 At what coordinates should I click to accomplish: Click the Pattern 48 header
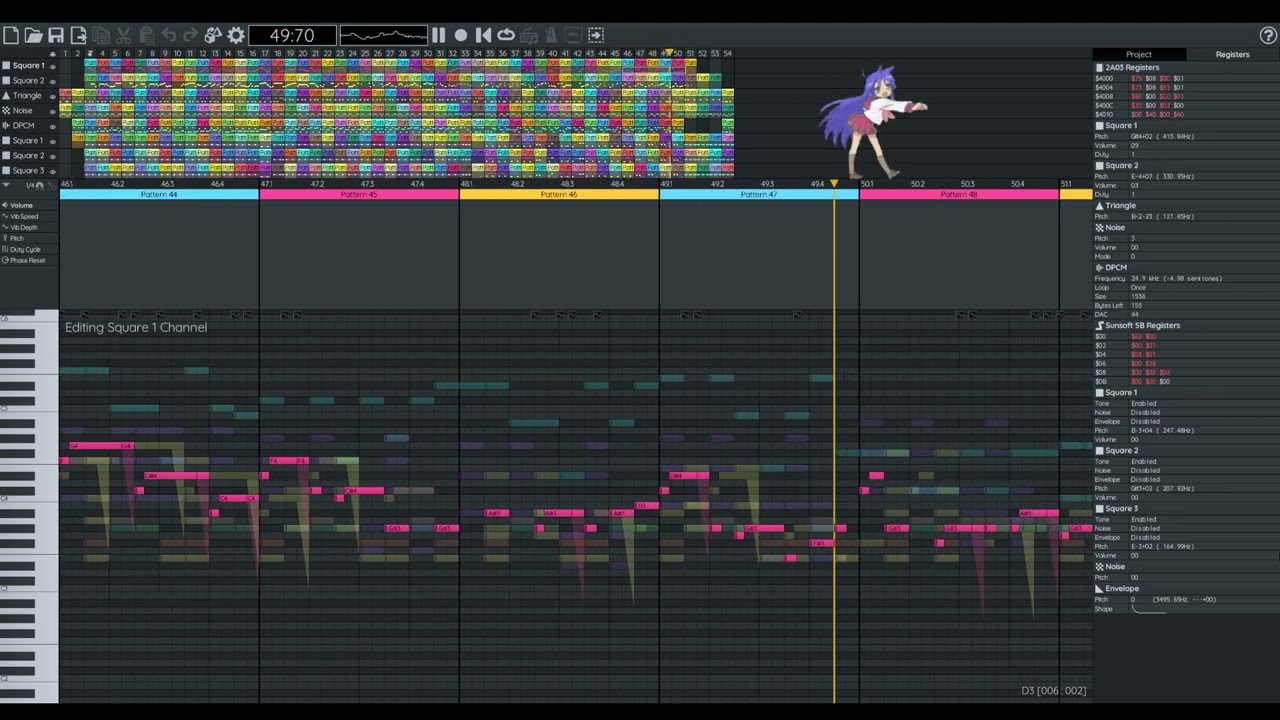tap(959, 195)
